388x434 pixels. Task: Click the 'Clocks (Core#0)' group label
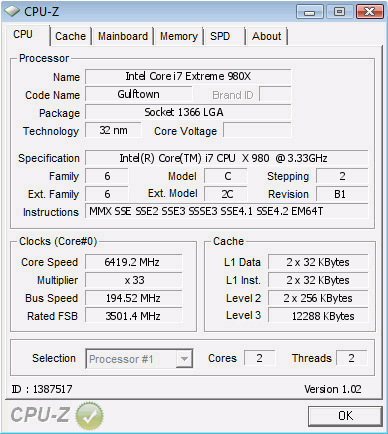pos(58,241)
